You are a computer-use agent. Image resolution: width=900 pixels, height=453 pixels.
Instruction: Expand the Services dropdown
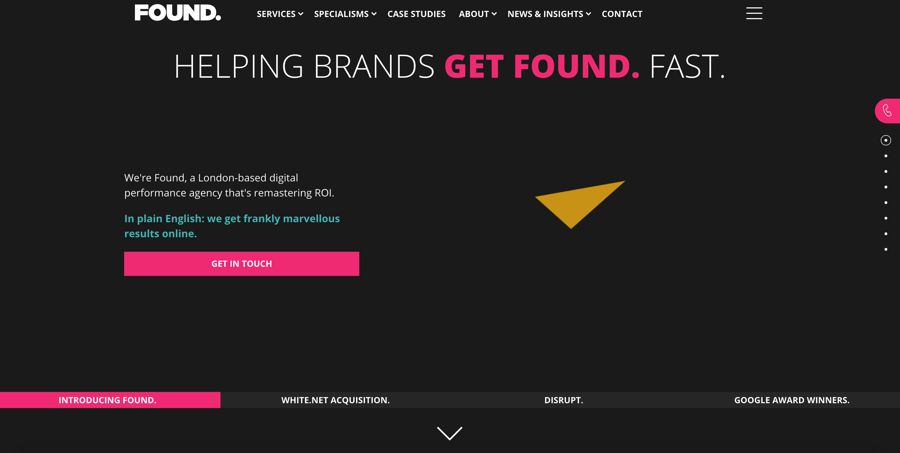[x=280, y=14]
